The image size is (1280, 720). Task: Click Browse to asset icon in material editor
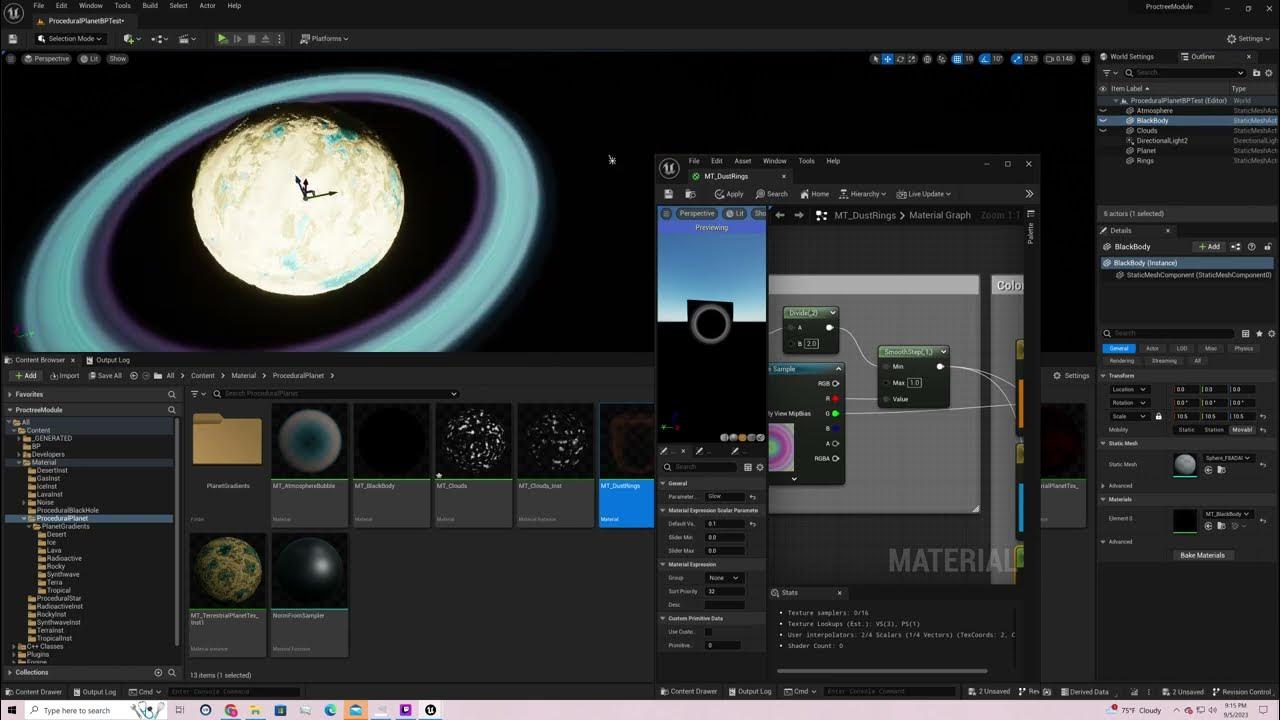tap(690, 194)
